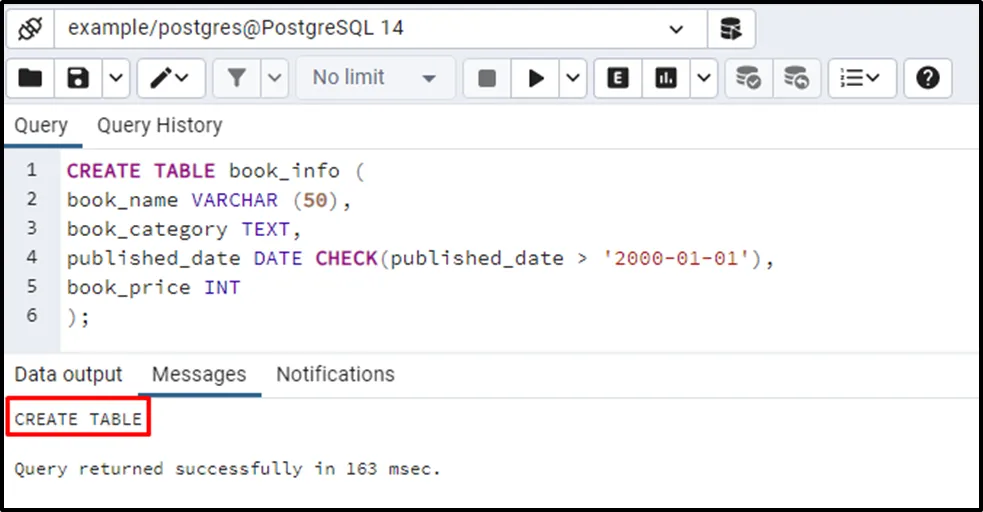This screenshot has height=512, width=983.
Task: Open the macros list dropdown
Action: point(861,78)
